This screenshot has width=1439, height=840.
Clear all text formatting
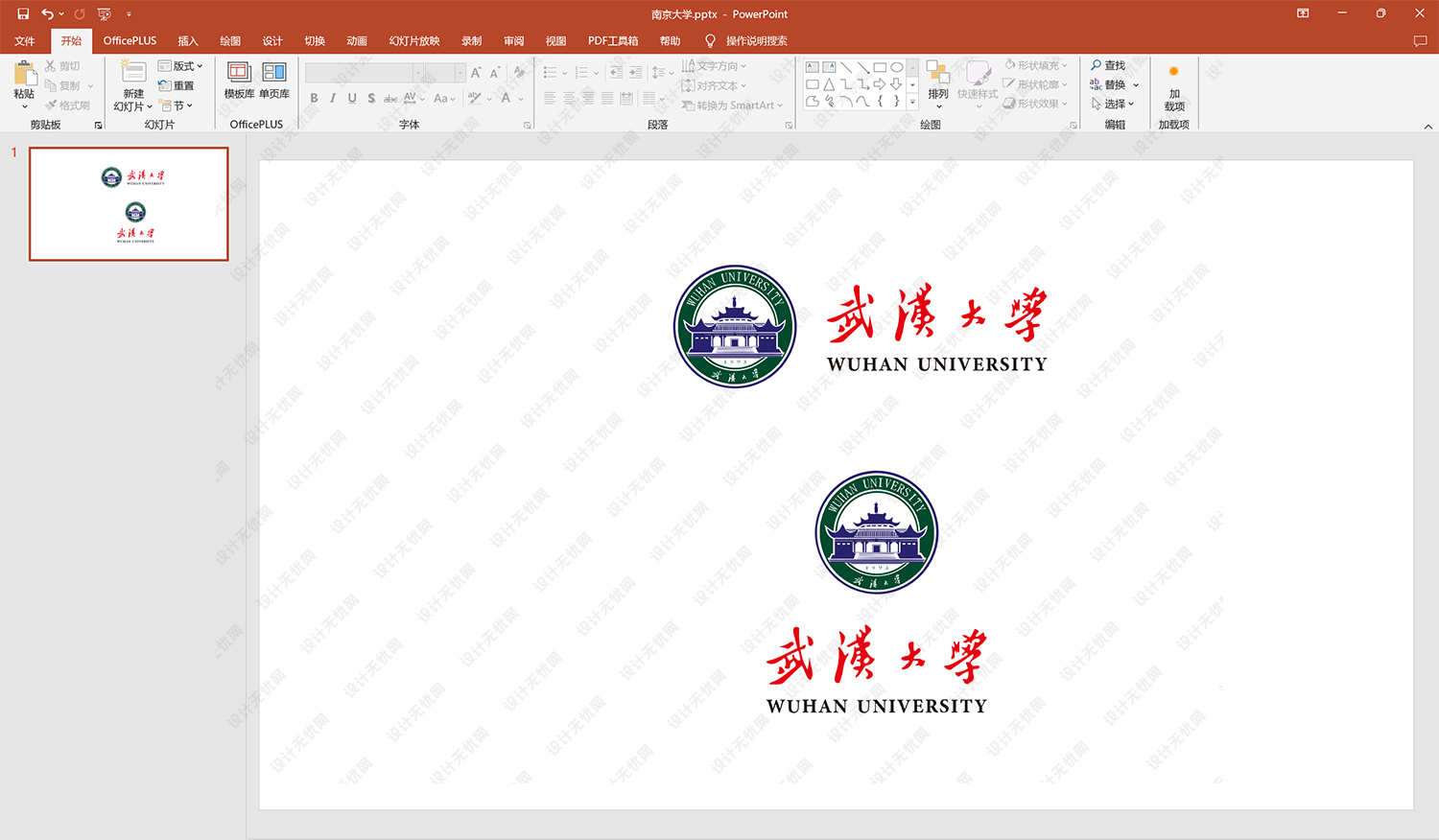(519, 73)
